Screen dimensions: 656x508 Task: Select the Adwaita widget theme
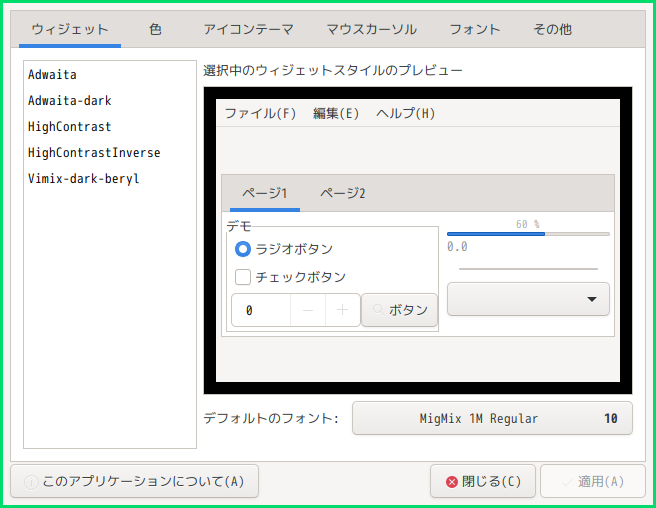(x=110, y=74)
